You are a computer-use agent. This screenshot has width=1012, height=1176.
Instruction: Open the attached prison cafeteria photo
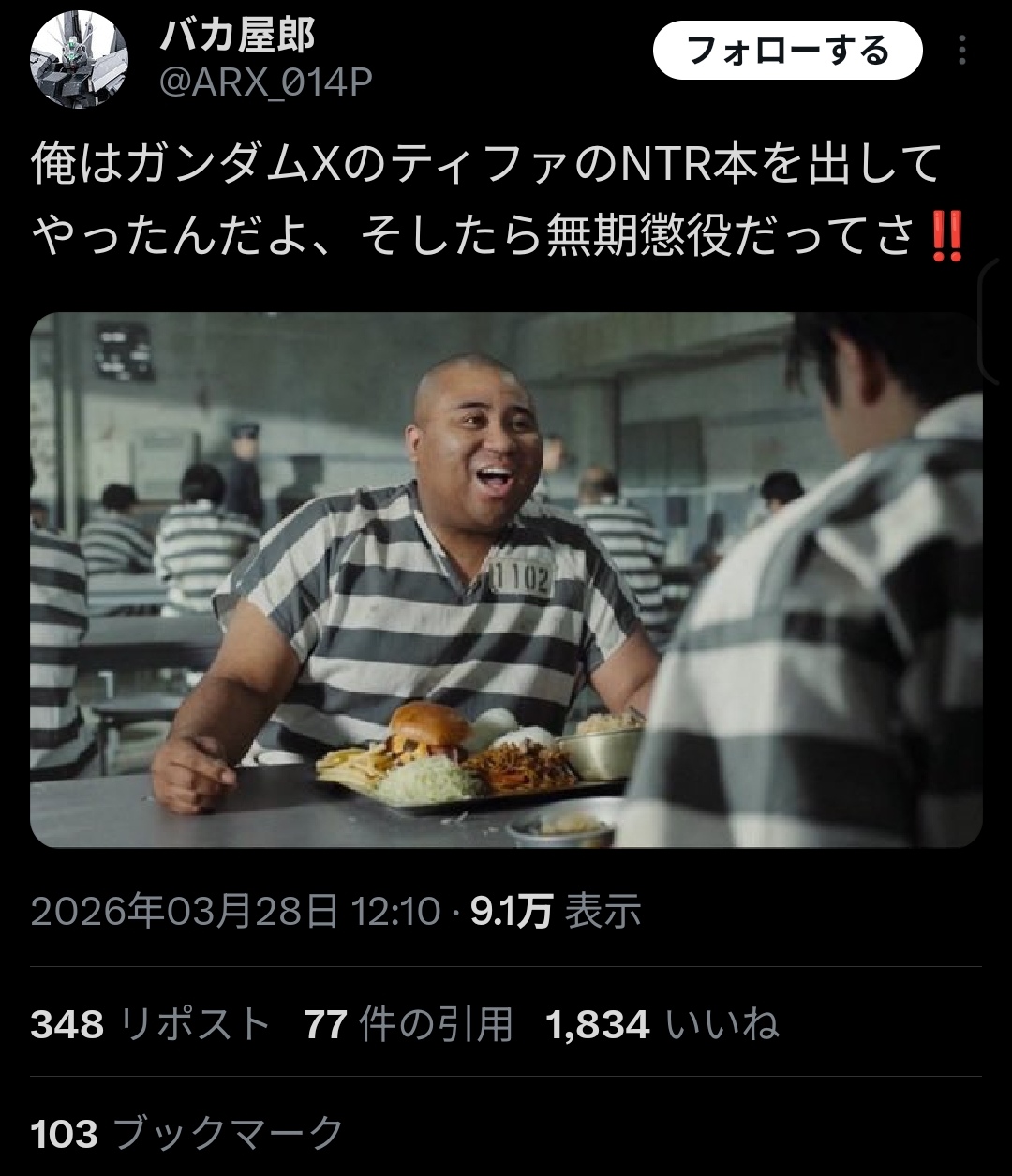(506, 580)
